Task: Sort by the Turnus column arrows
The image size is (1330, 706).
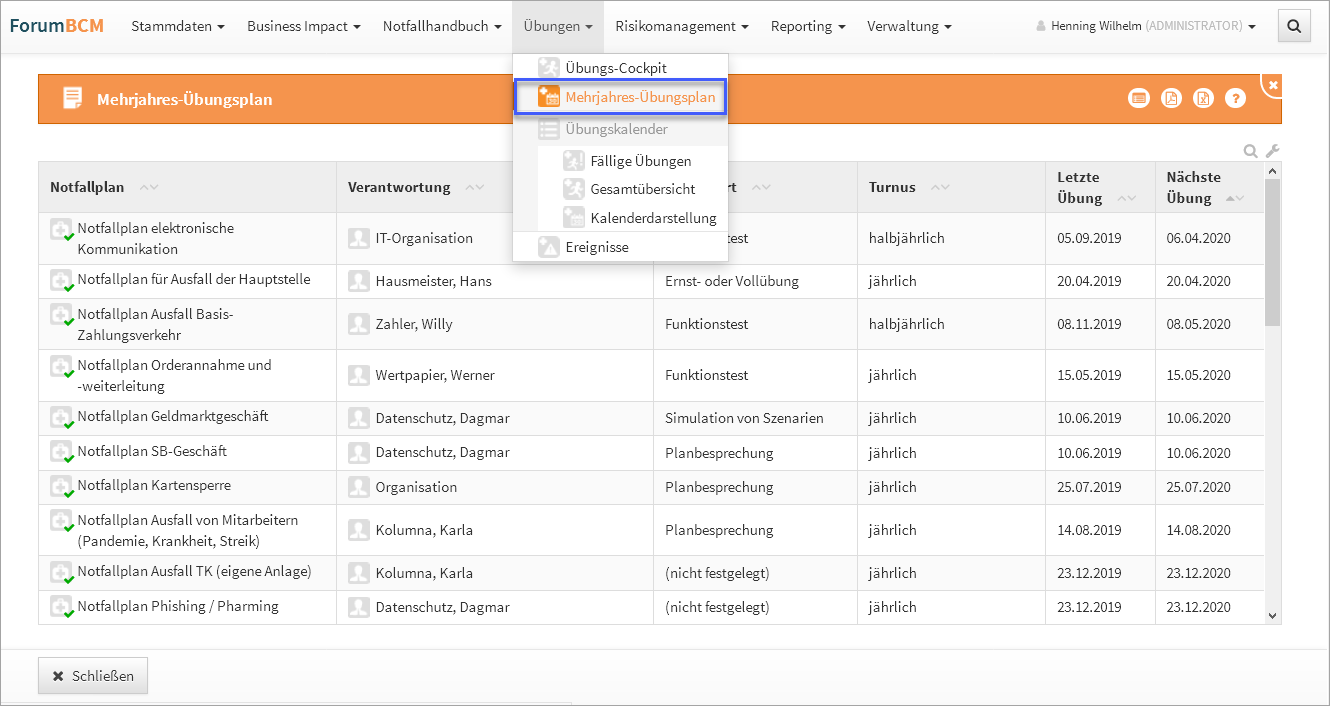Action: pyautogui.click(x=937, y=187)
